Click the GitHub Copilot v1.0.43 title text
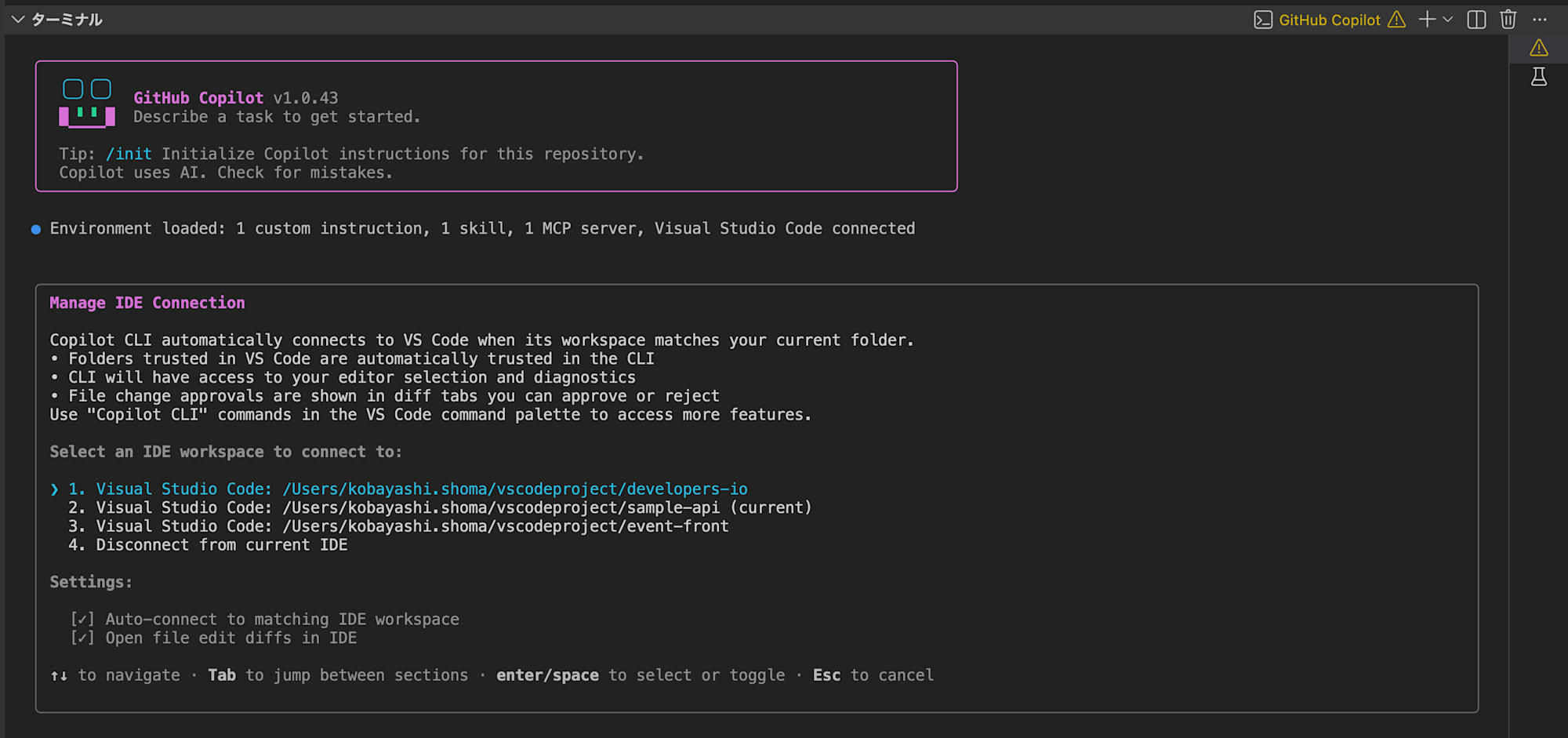 coord(236,98)
